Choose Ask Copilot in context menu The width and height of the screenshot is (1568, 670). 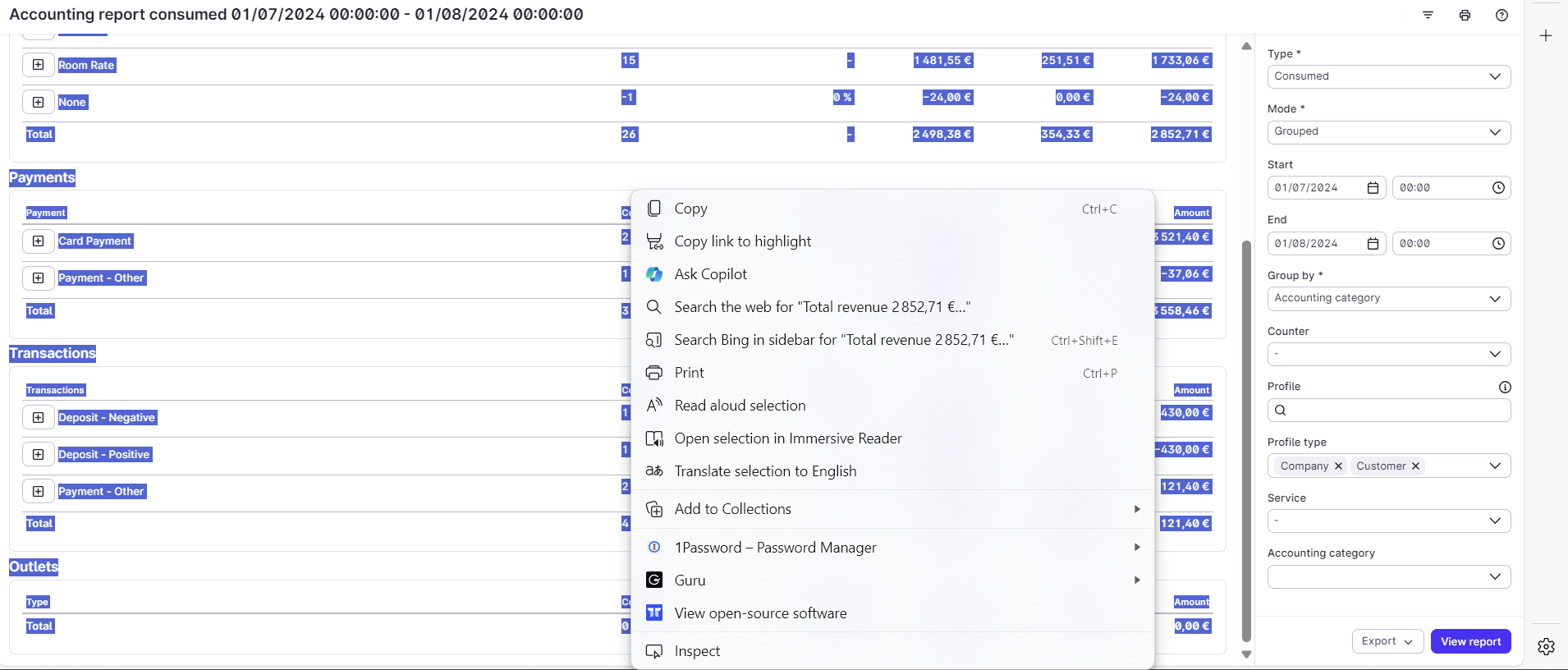point(892,274)
